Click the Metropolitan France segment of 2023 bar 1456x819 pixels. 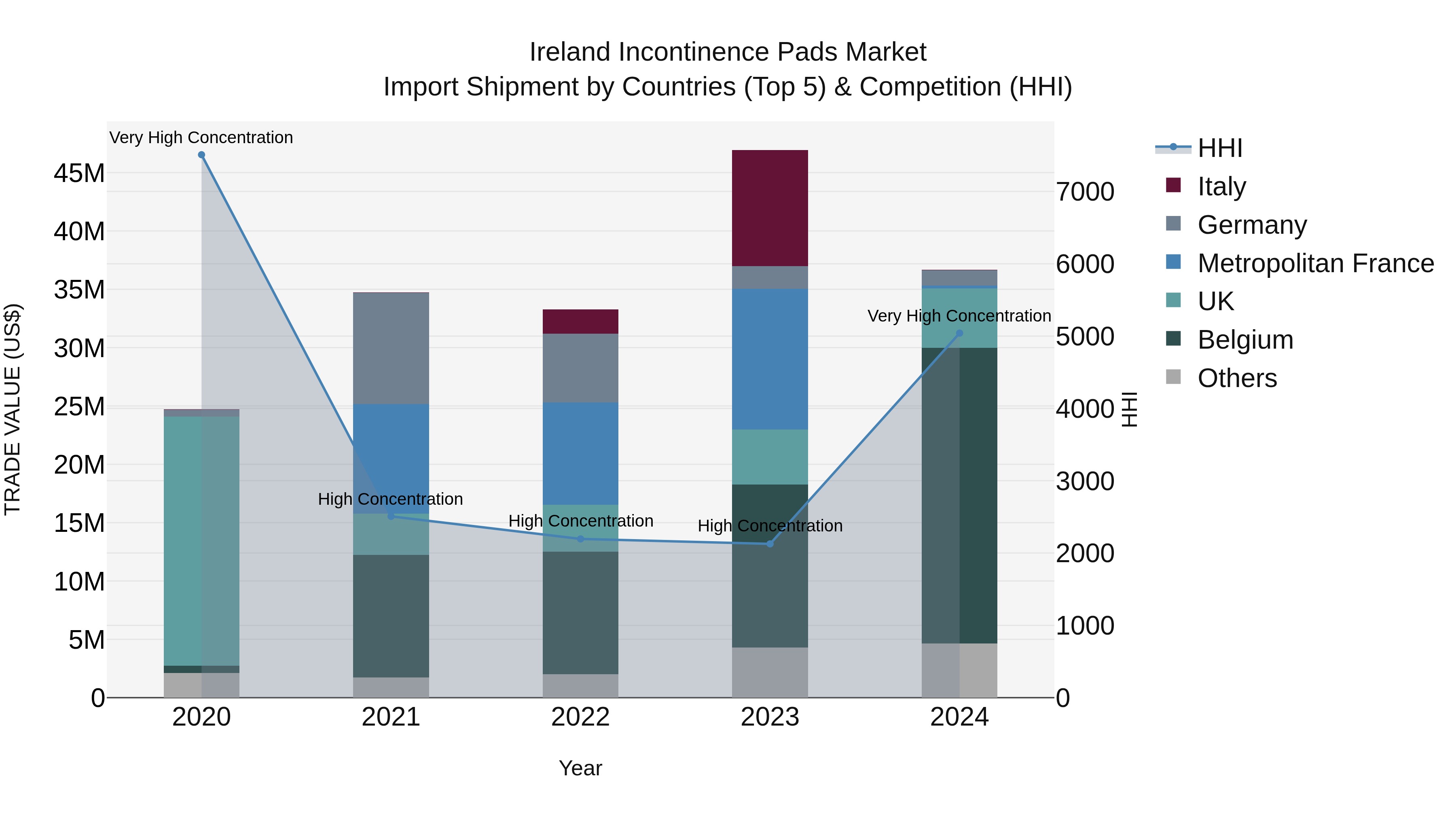770,360
